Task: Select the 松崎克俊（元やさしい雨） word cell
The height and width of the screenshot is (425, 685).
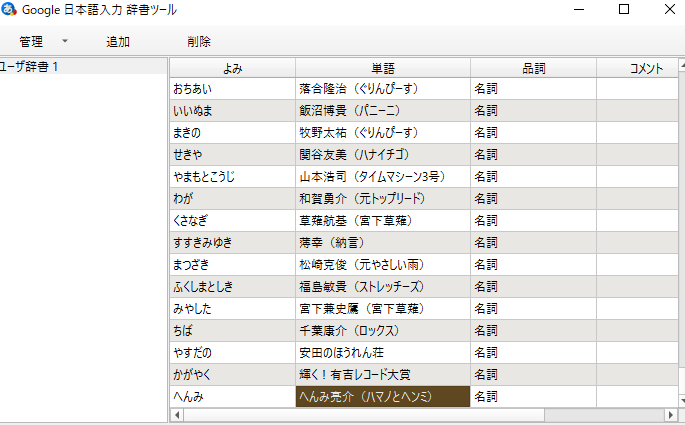Action: coord(383,265)
